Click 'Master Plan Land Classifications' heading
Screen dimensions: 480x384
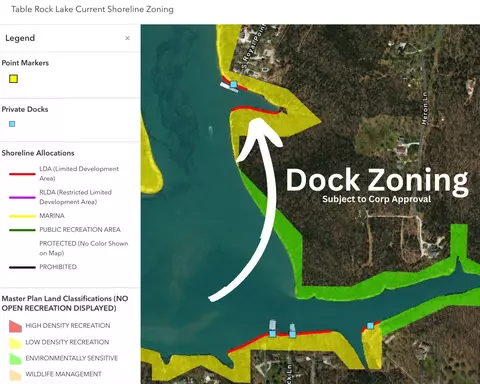pos(65,303)
